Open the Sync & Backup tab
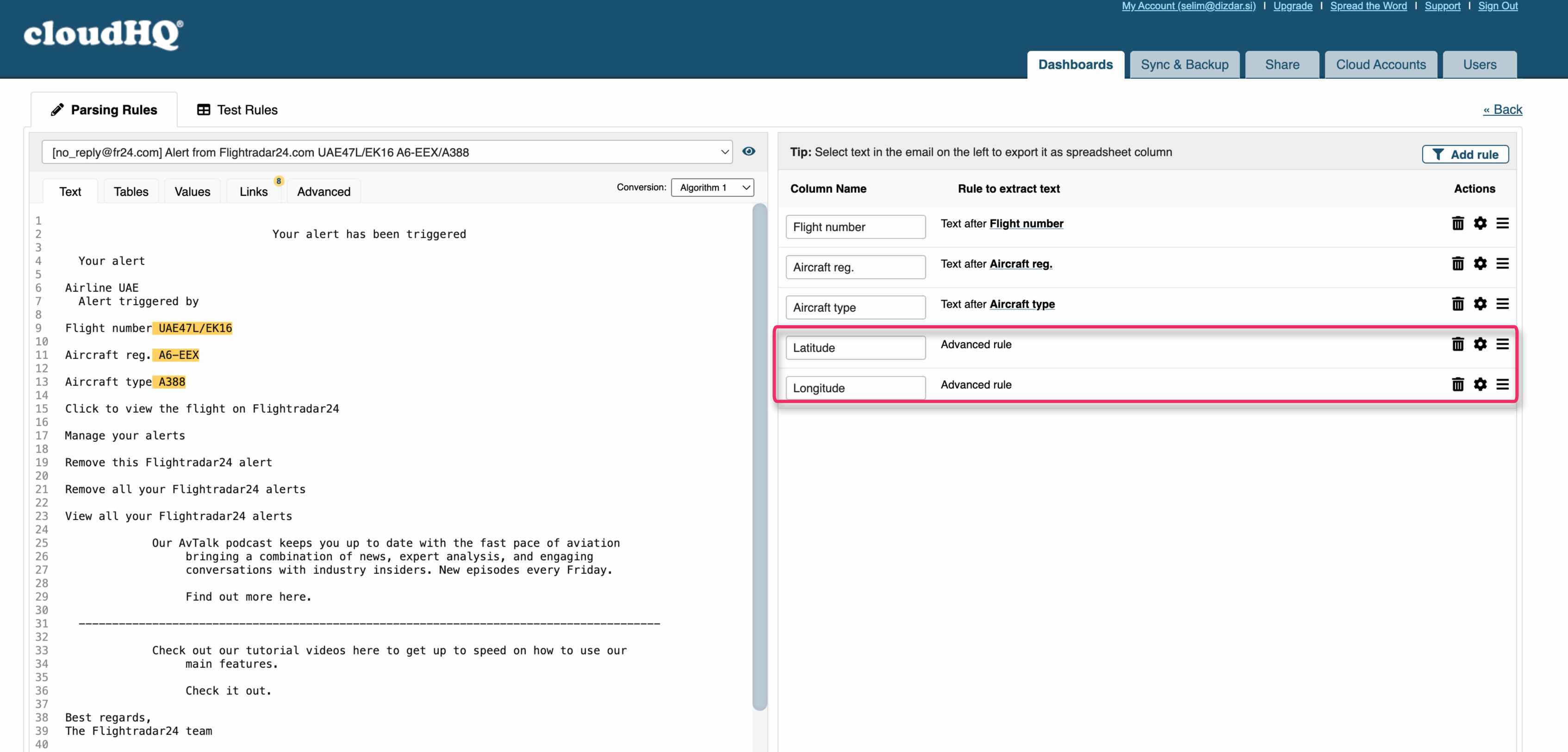This screenshot has width=1568, height=752. click(x=1184, y=64)
